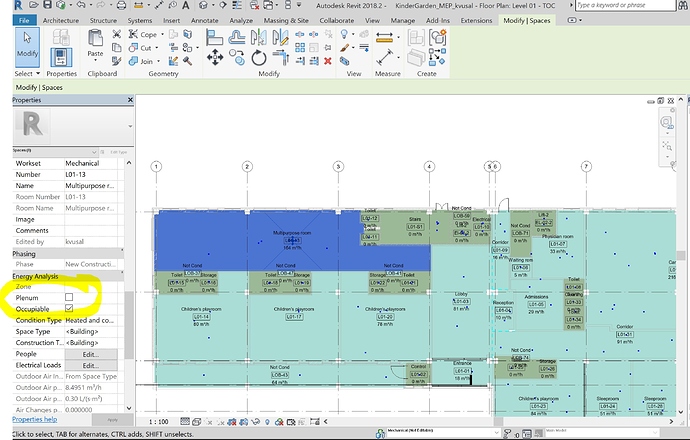
Task: Click the Measure Between Two References icon
Action: point(385,57)
